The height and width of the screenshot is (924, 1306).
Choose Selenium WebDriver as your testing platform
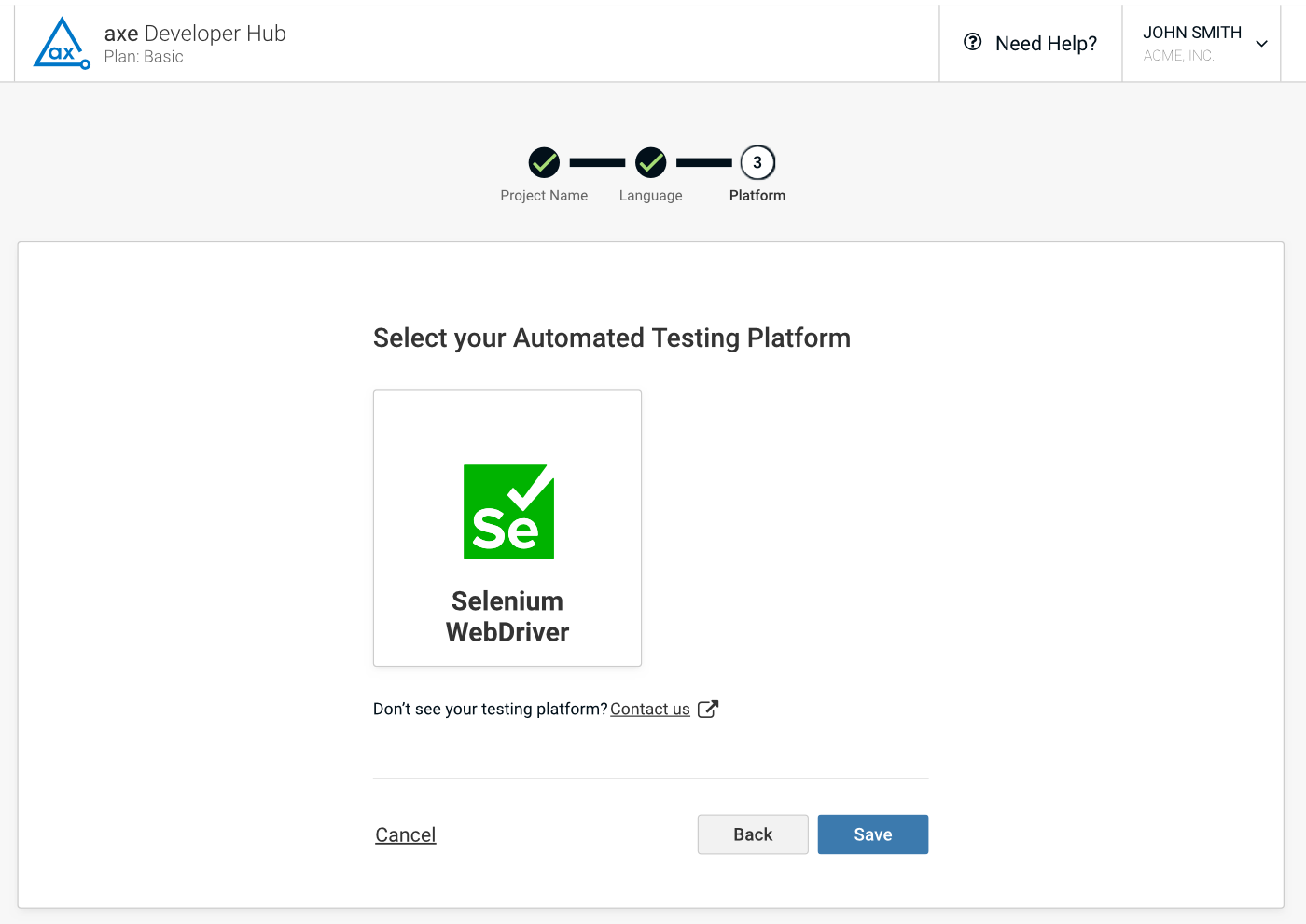pos(507,528)
